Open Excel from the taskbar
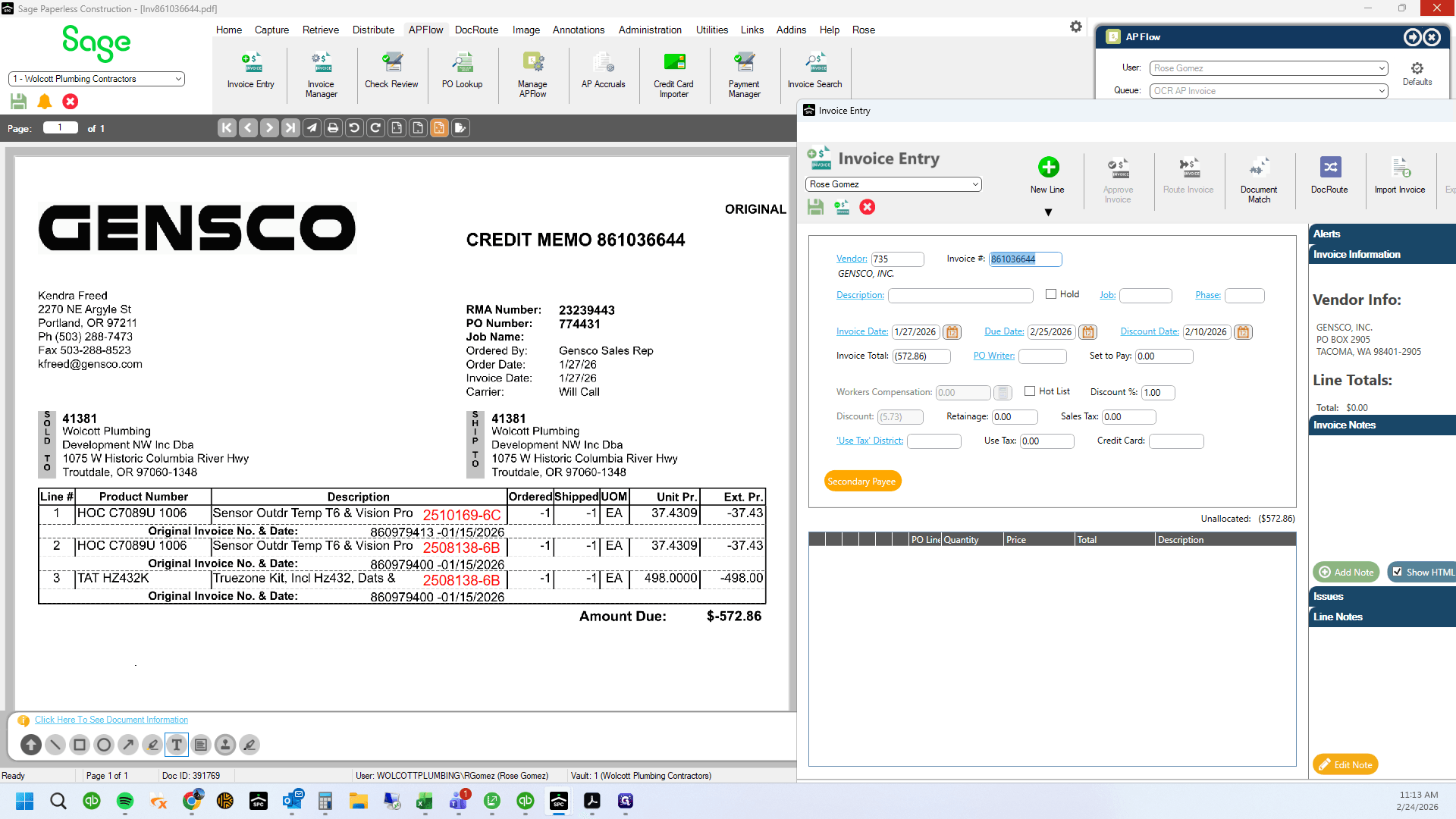The width and height of the screenshot is (1456, 819). pos(425,801)
